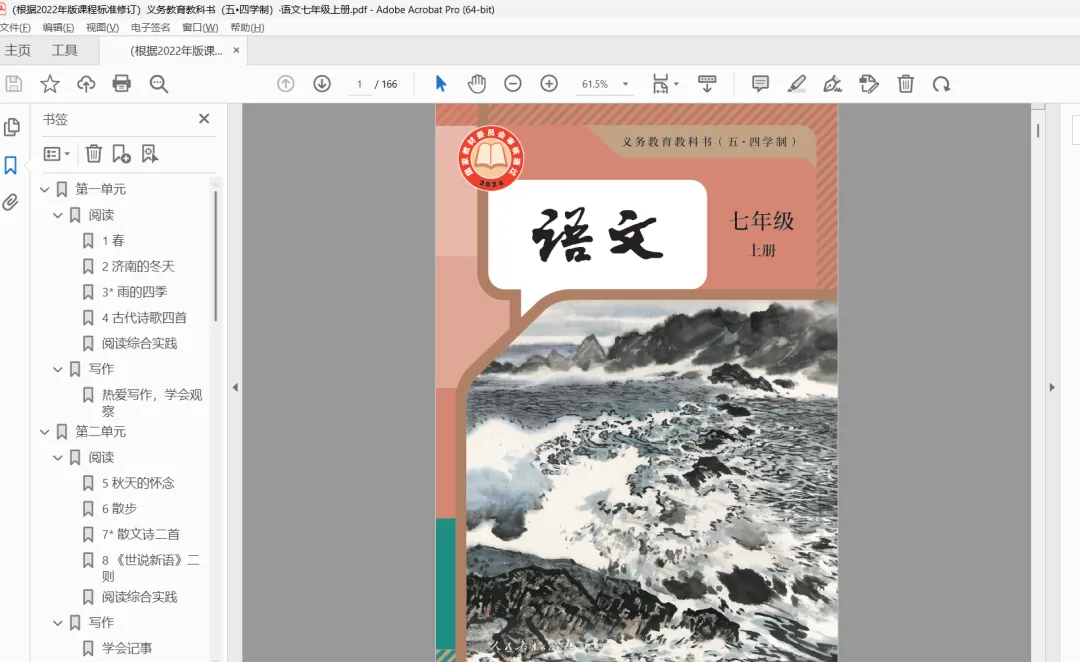Go to next page arrow
The image size is (1080, 662).
(322, 84)
